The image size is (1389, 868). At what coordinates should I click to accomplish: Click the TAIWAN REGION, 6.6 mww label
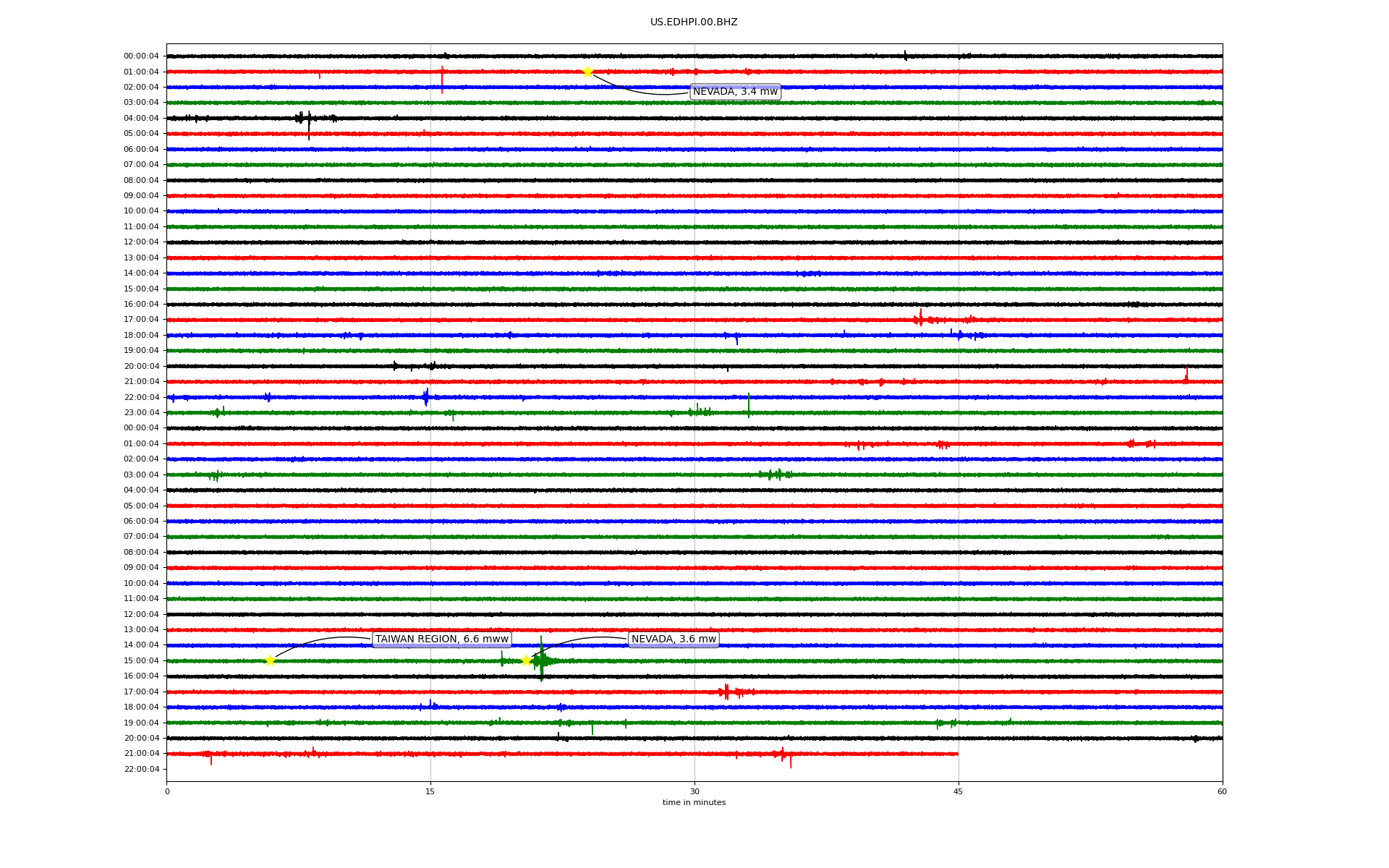(x=441, y=639)
